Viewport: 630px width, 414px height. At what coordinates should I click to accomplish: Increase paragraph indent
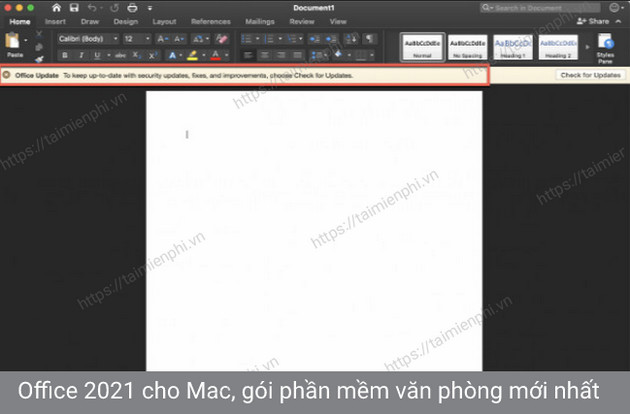[331, 39]
